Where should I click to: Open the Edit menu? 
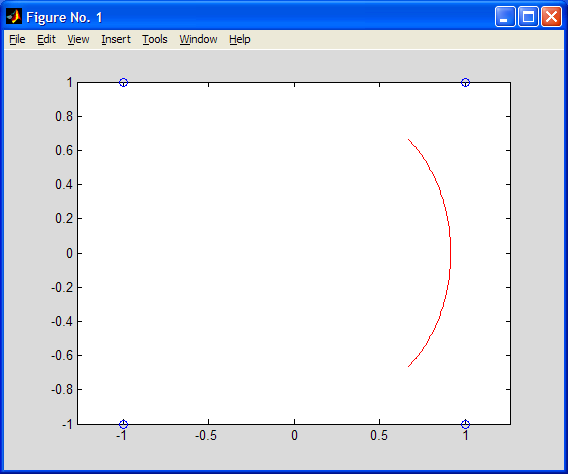tap(46, 39)
